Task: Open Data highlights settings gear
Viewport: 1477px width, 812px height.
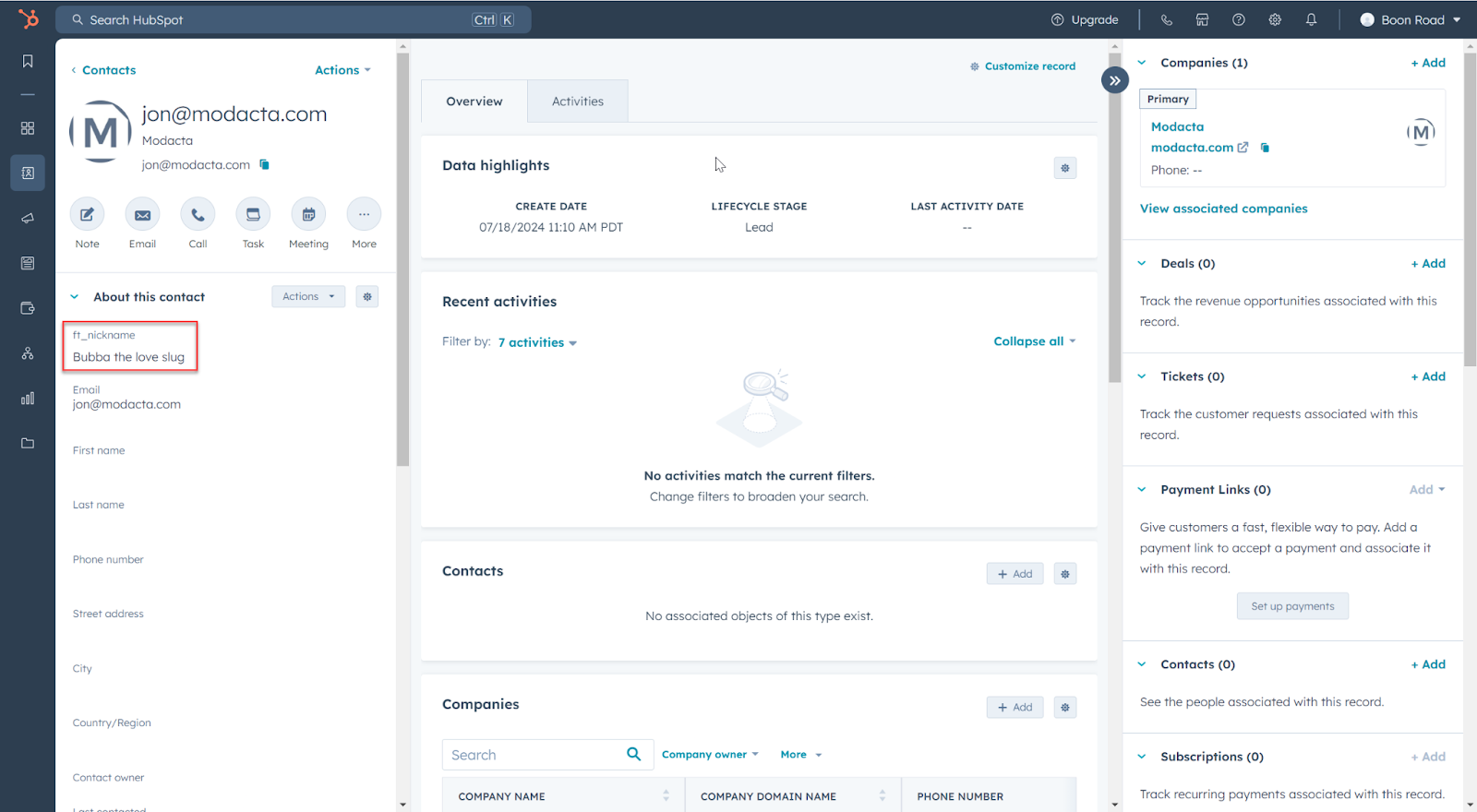Action: click(x=1065, y=168)
